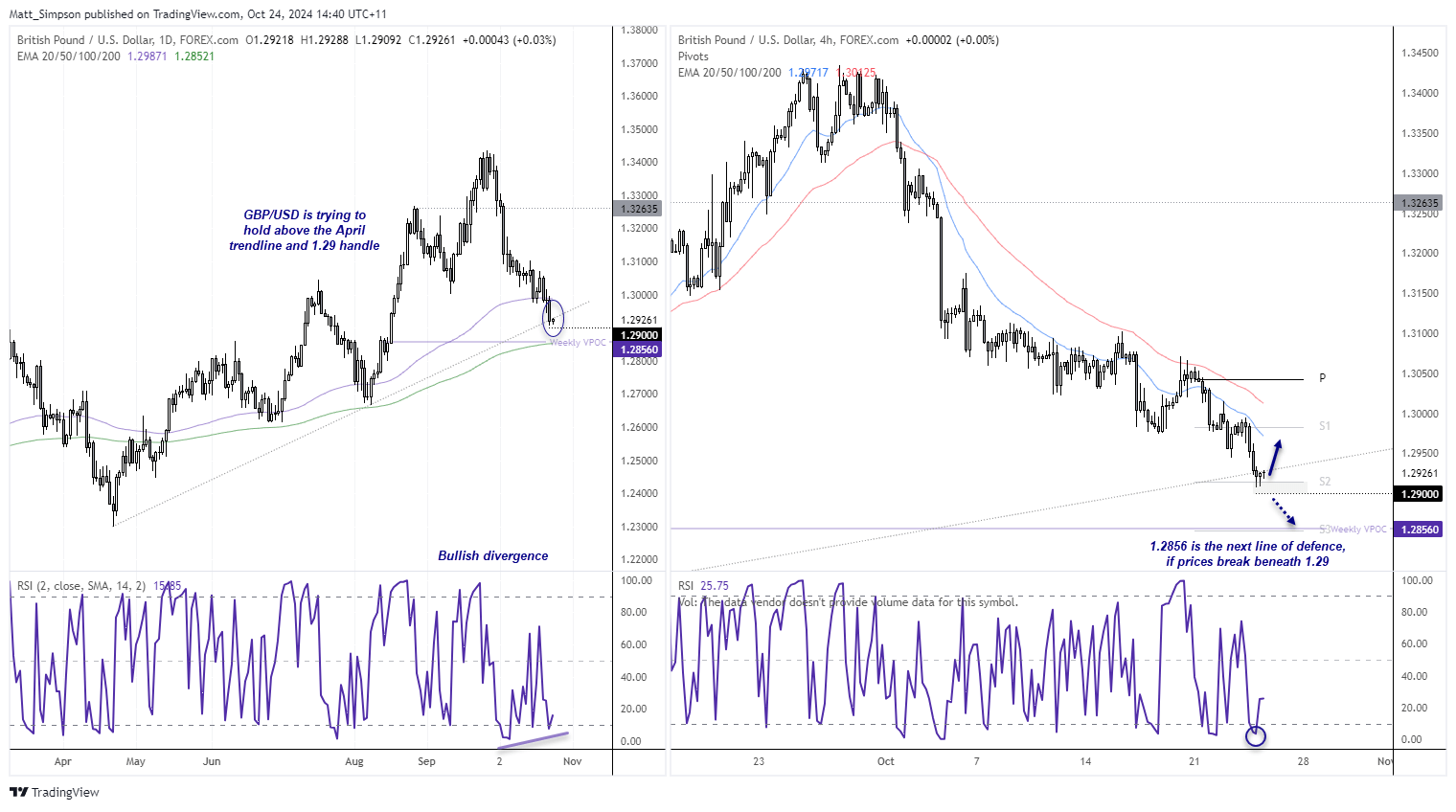Viewport: 1456px width, 812px height.
Task: Click the green 1.28521 EMA value
Action: pos(194,56)
